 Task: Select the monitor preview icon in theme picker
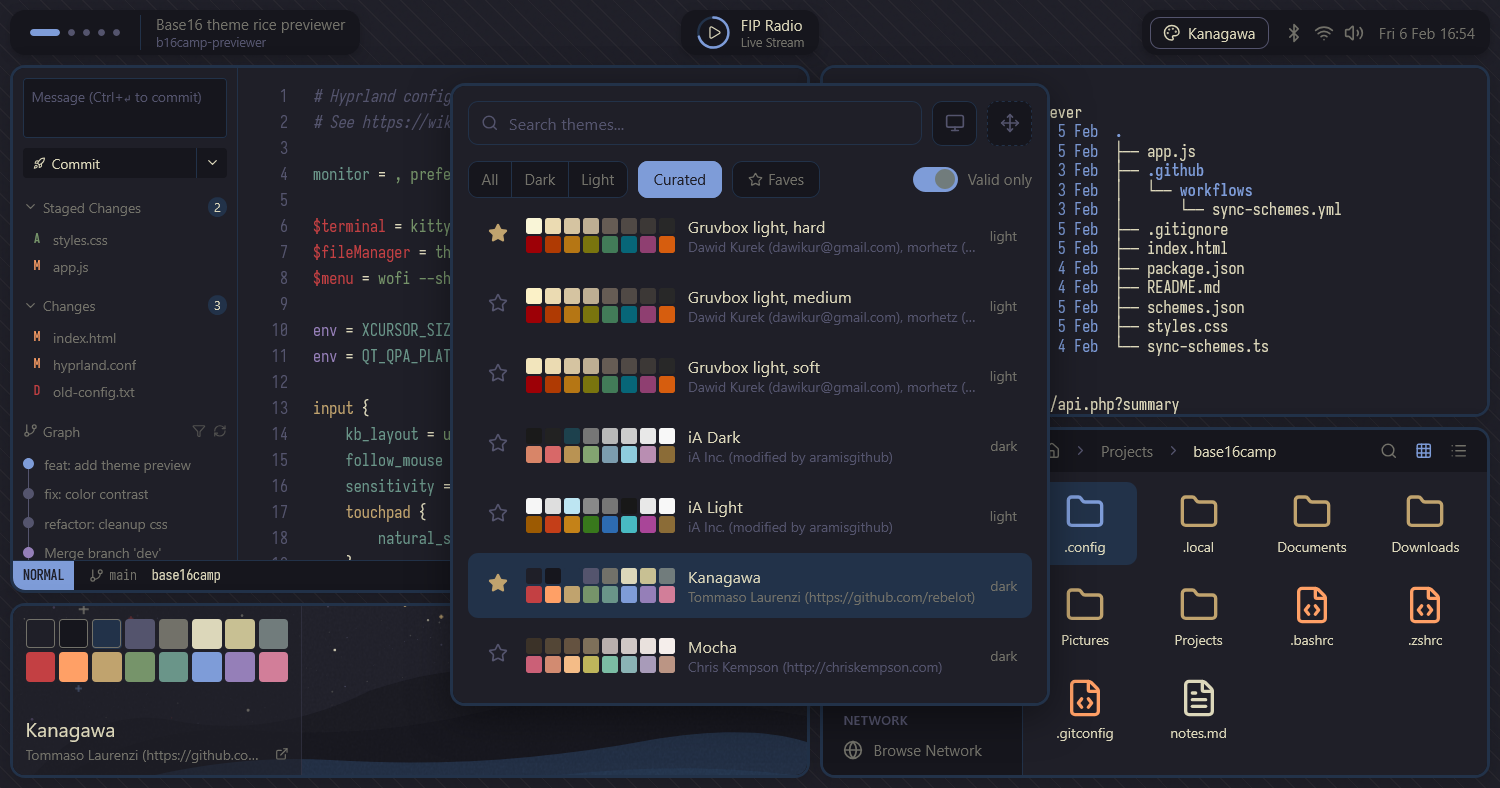point(954,122)
